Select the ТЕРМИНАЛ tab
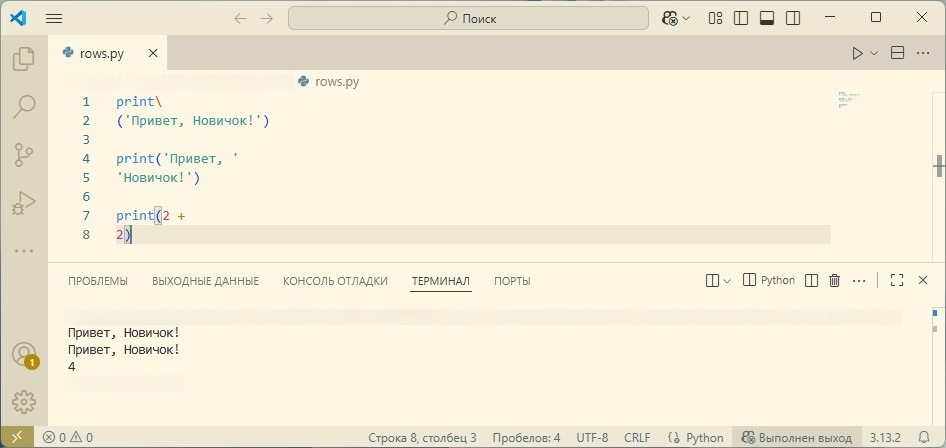 pyautogui.click(x=441, y=281)
